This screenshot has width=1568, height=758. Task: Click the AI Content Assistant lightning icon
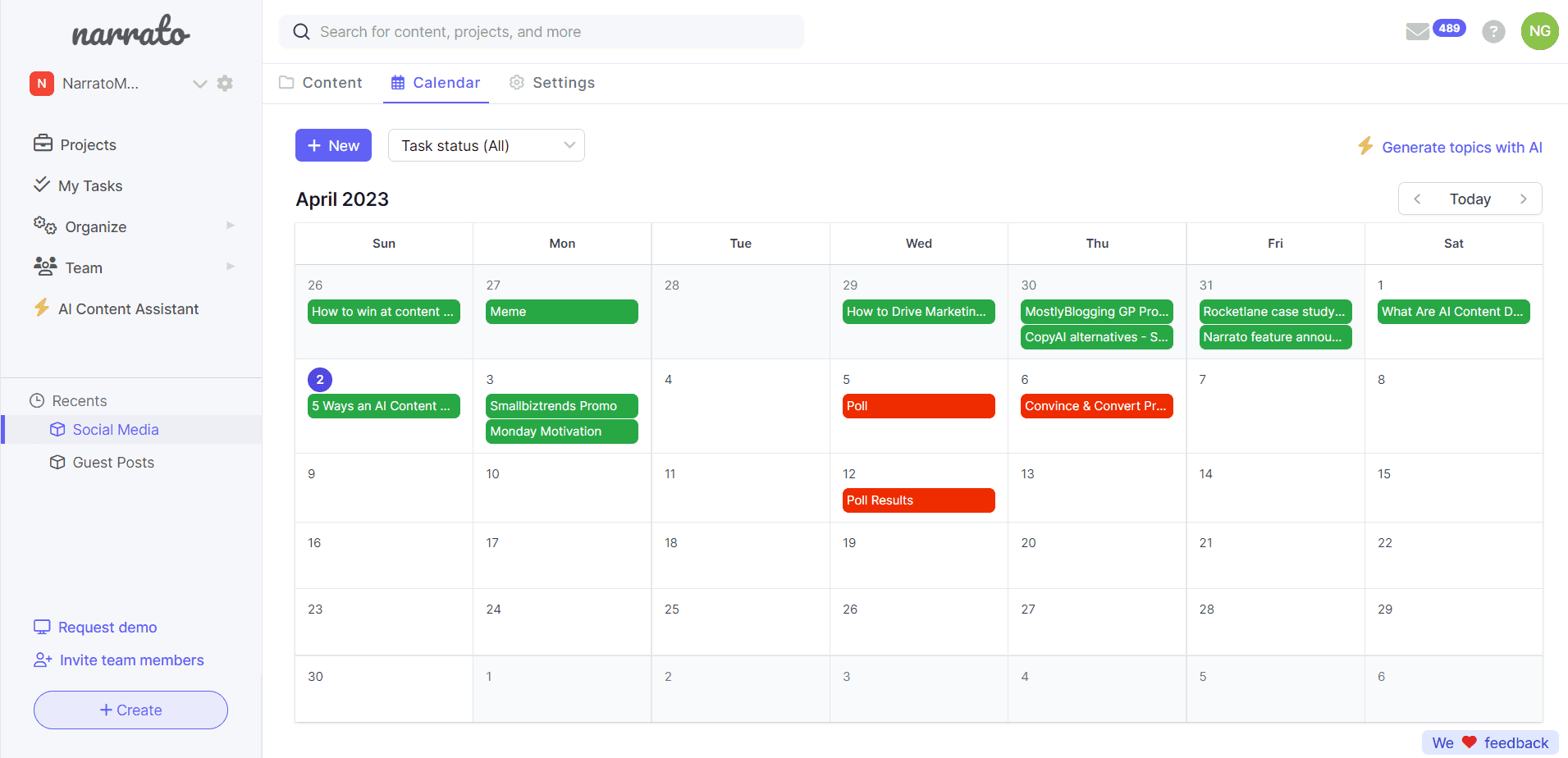[x=41, y=308]
